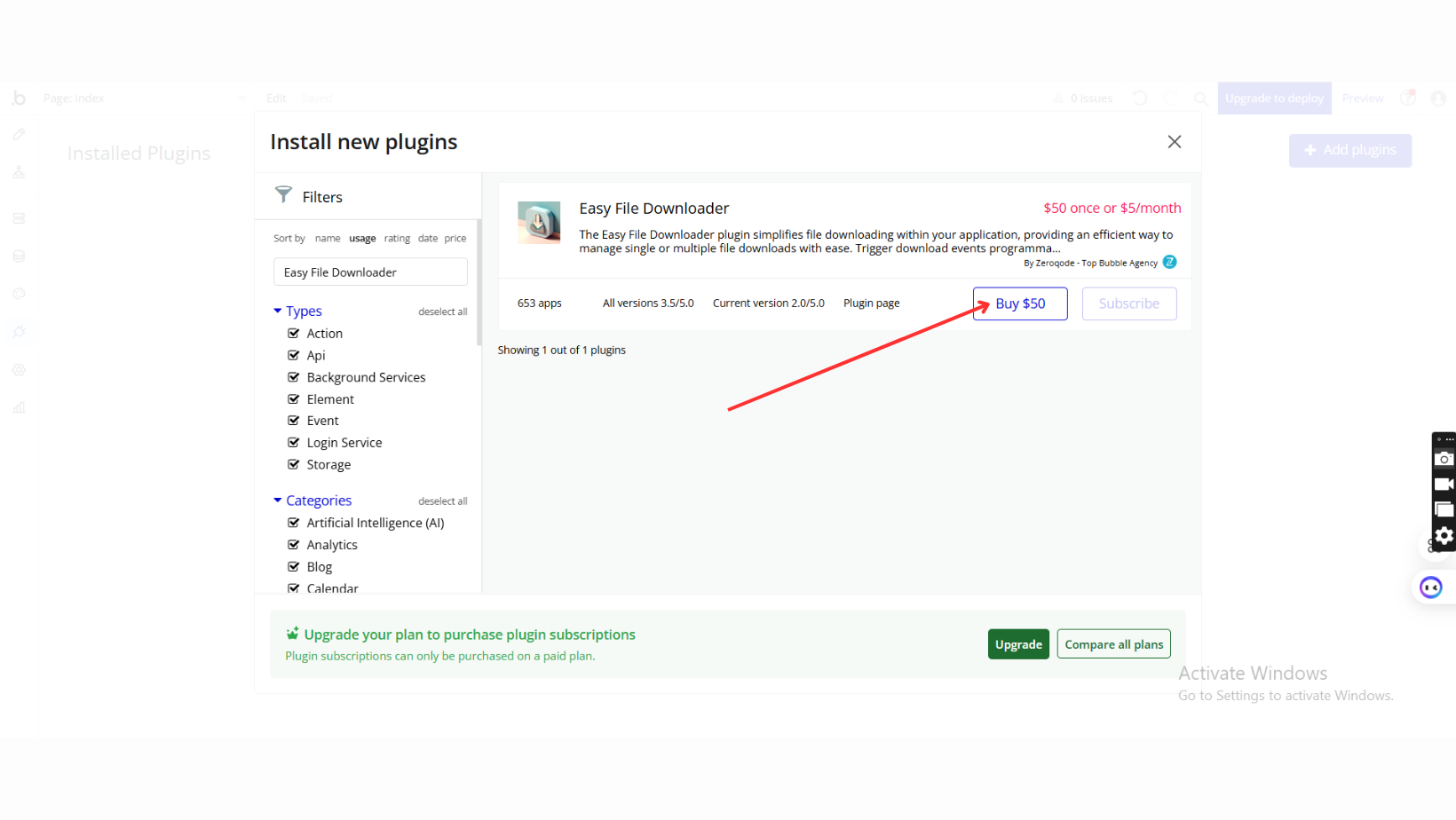Screen dimensions: 1456x820
Task: Open the recorder settings gear icon
Action: point(1444,535)
